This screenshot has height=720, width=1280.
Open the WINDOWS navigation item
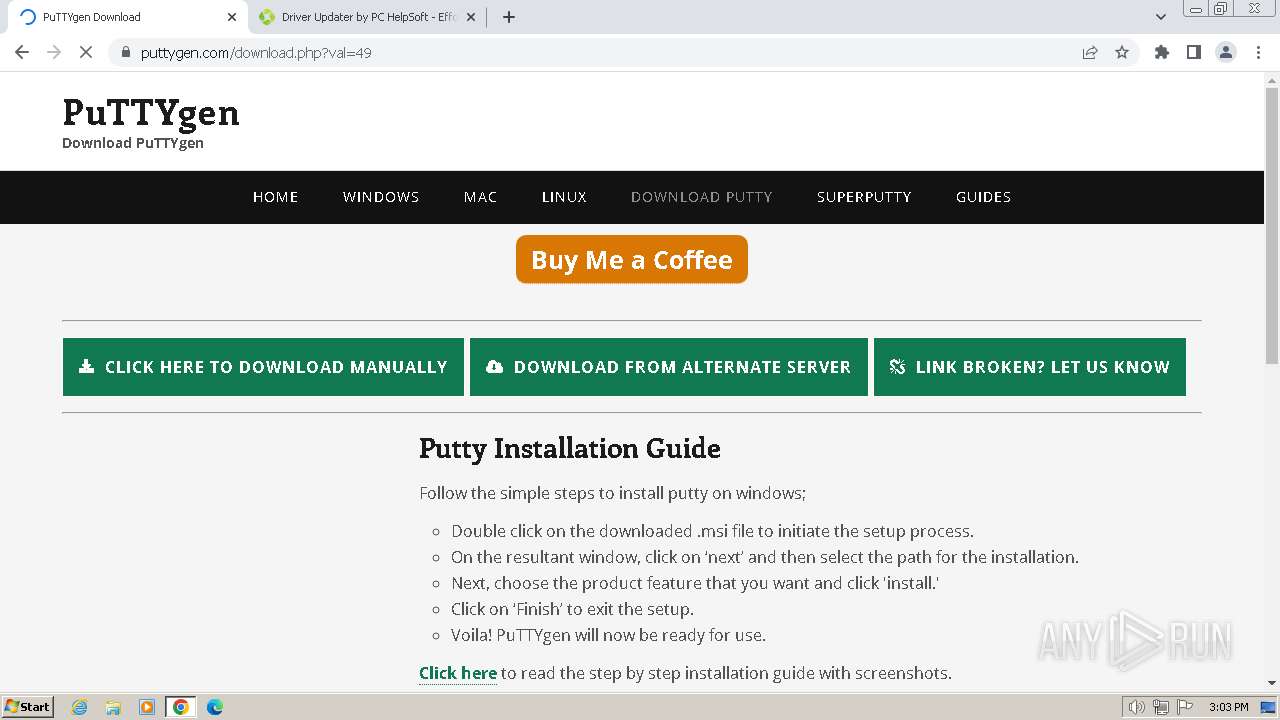click(381, 197)
